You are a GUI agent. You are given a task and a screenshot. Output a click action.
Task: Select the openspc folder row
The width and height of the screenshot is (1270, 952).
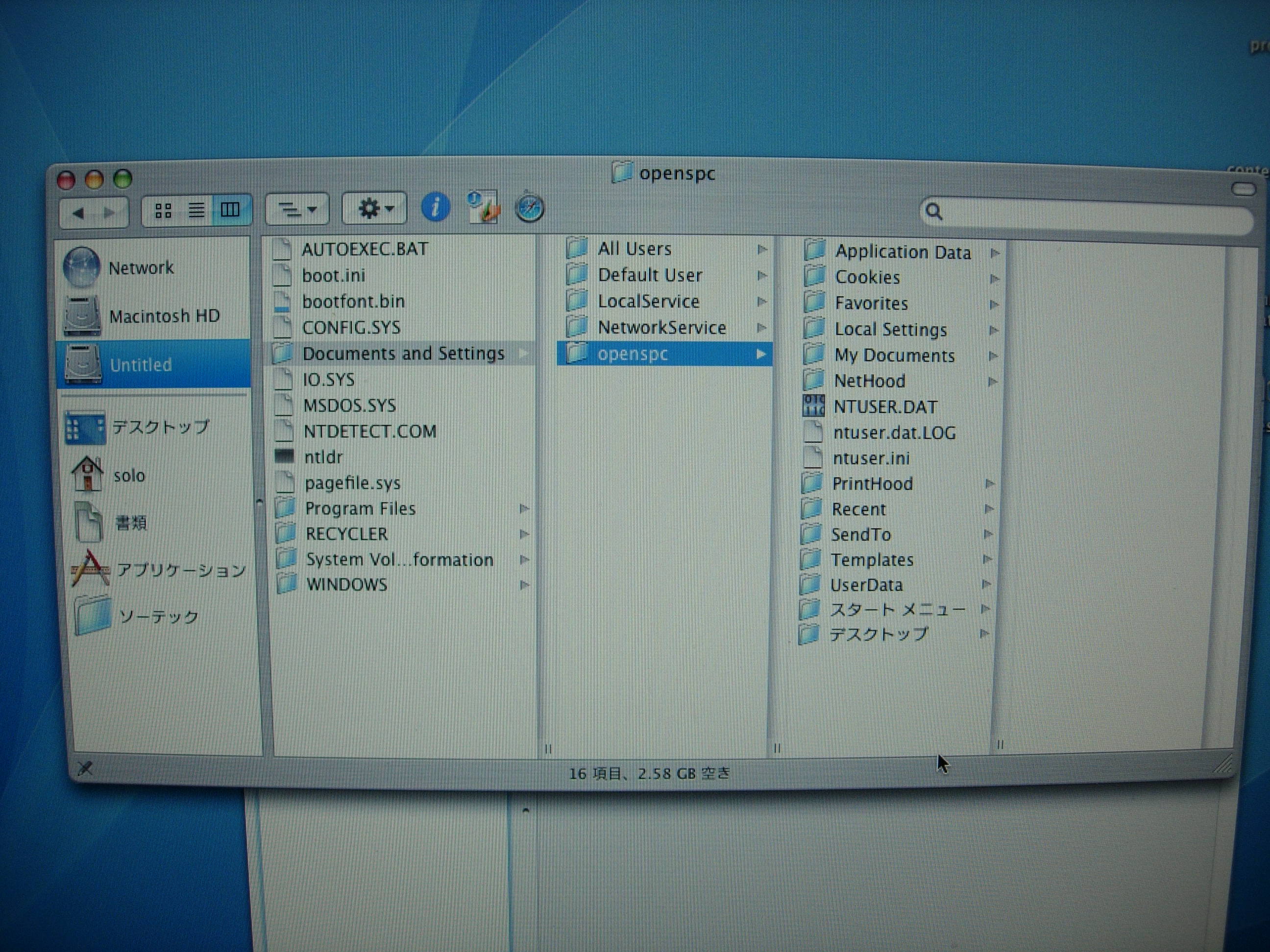coord(665,354)
